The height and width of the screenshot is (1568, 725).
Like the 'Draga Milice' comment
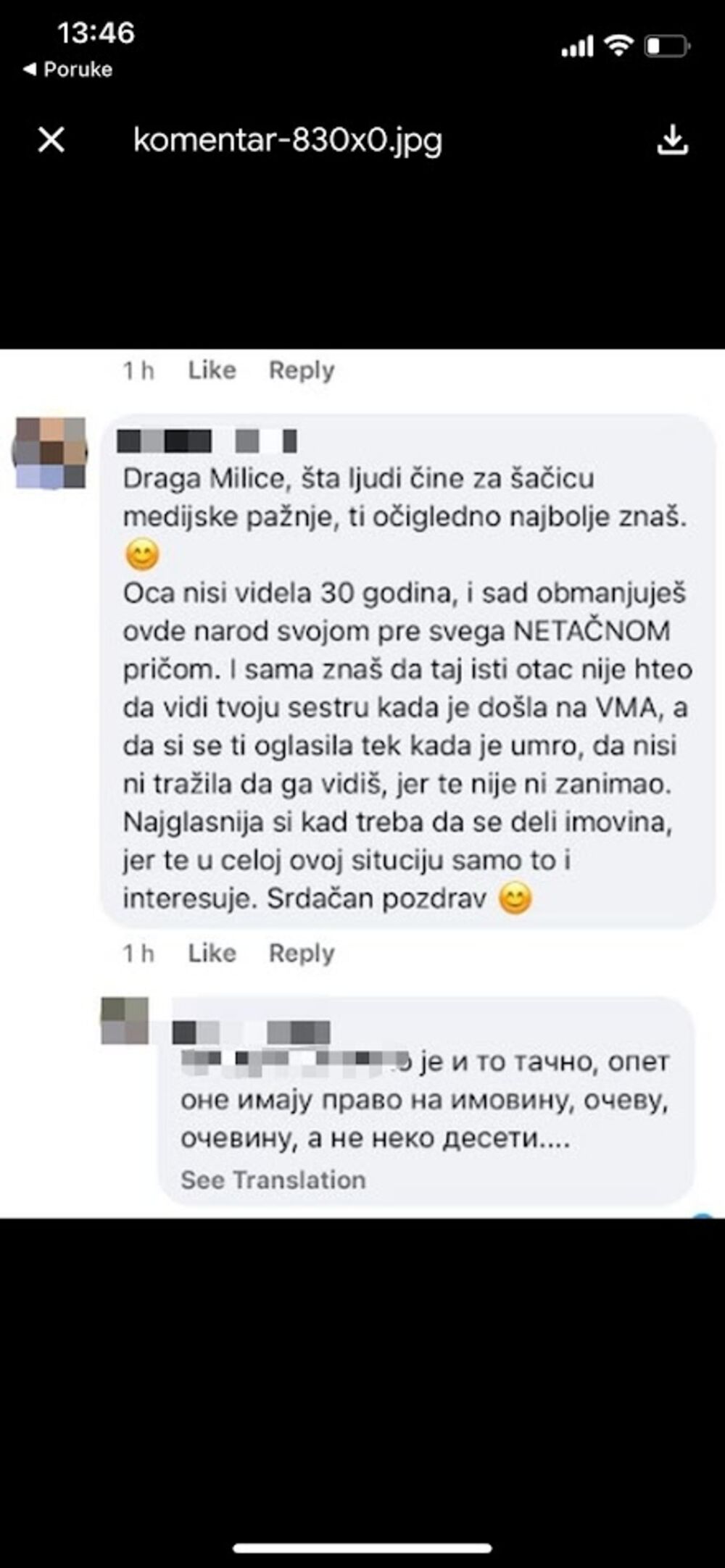click(212, 953)
